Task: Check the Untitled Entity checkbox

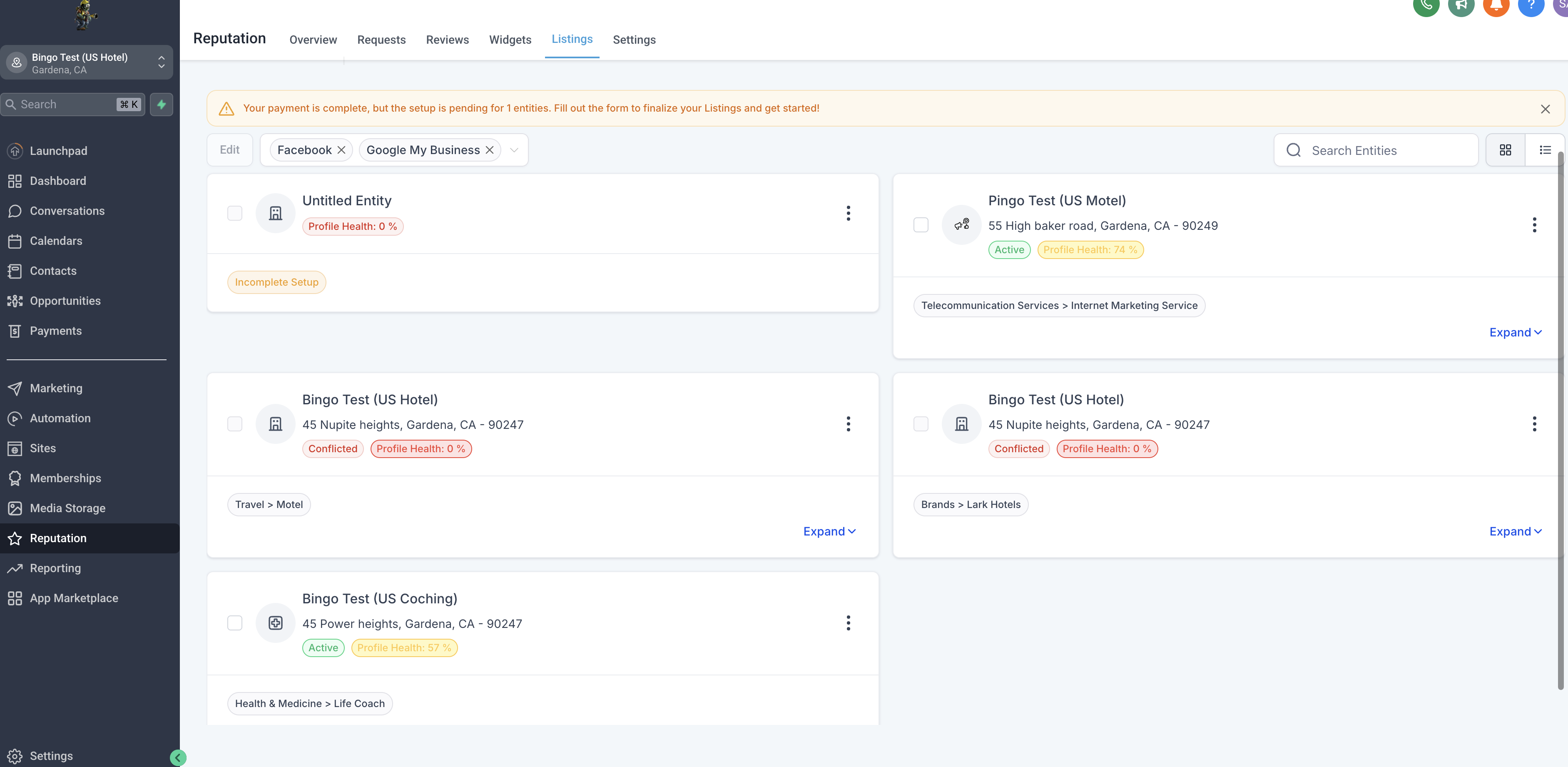Action: pyautogui.click(x=234, y=213)
